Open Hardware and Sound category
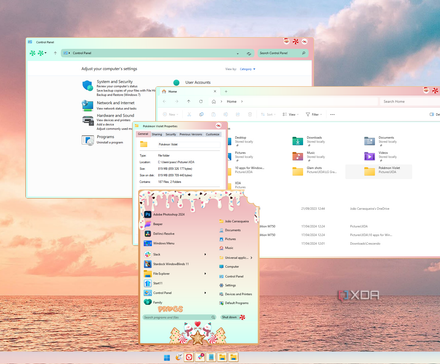This screenshot has width=440, height=364. click(x=115, y=116)
